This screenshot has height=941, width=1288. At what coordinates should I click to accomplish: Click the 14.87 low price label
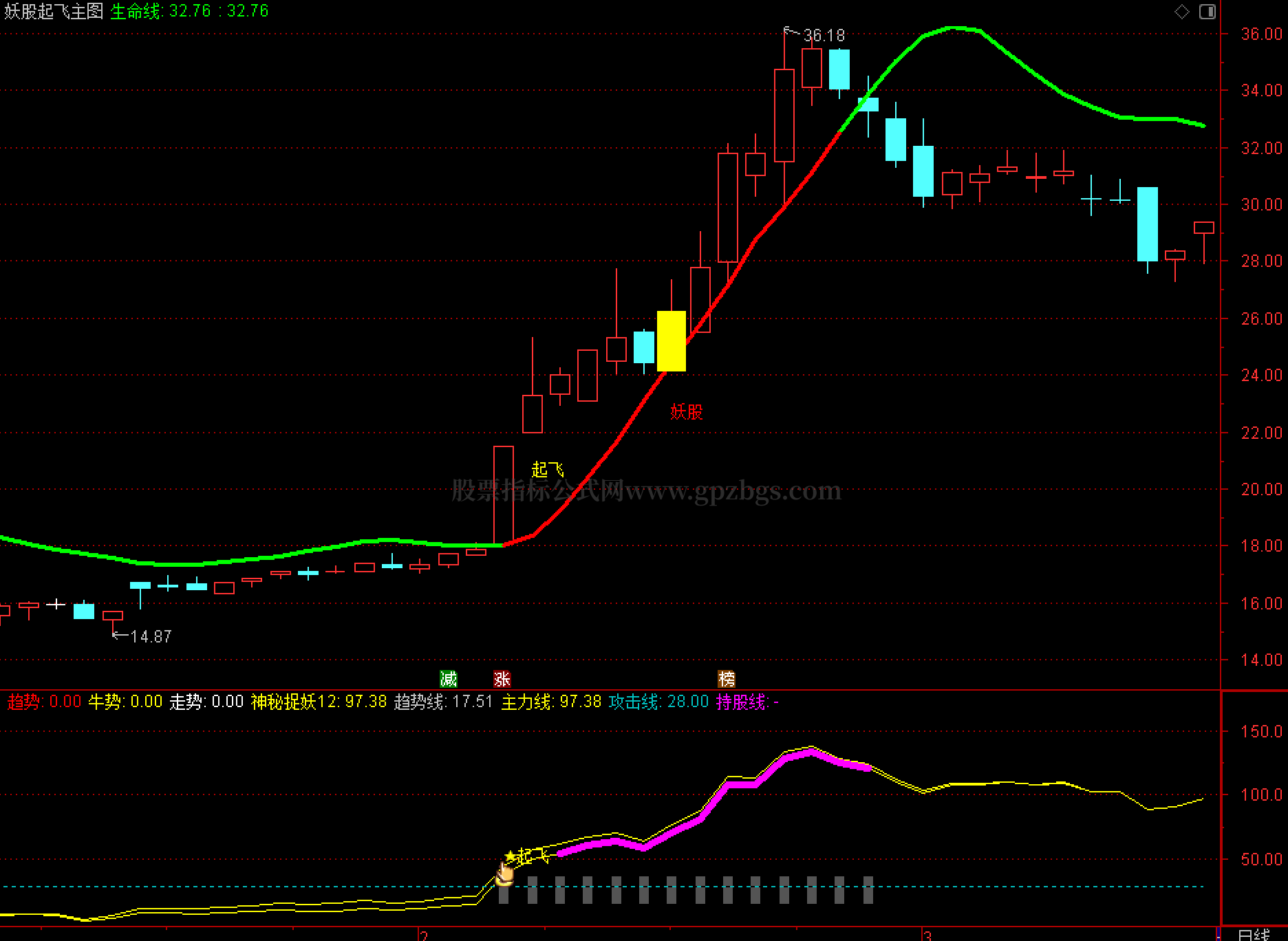(x=151, y=637)
